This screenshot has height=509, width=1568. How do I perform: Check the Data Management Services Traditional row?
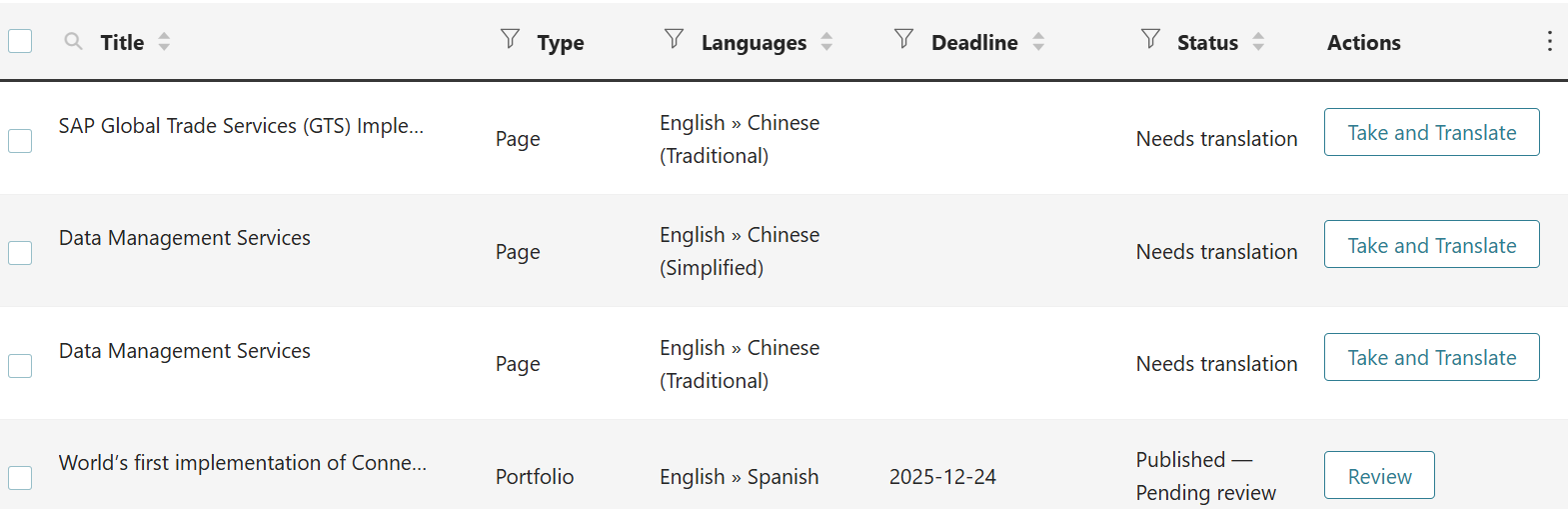20,366
